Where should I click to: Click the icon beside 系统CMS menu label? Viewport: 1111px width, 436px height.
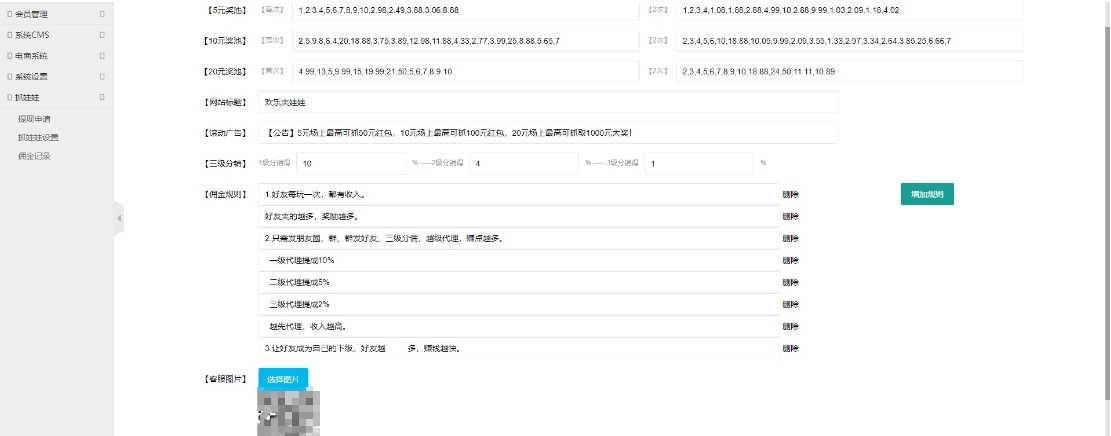click(x=10, y=35)
